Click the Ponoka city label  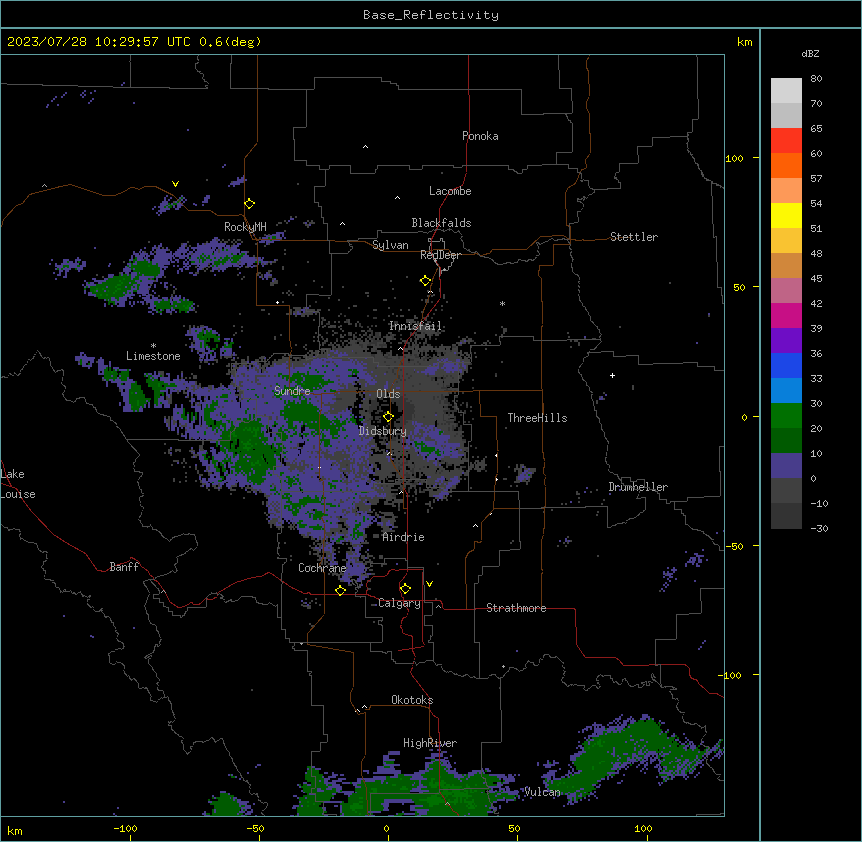480,136
